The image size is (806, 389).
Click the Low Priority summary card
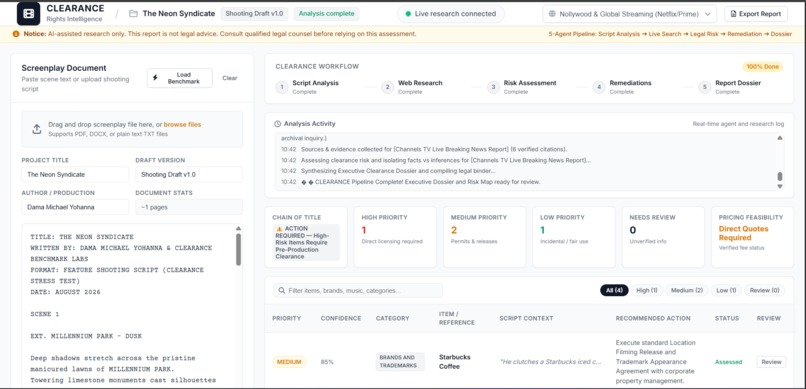pyautogui.click(x=574, y=237)
